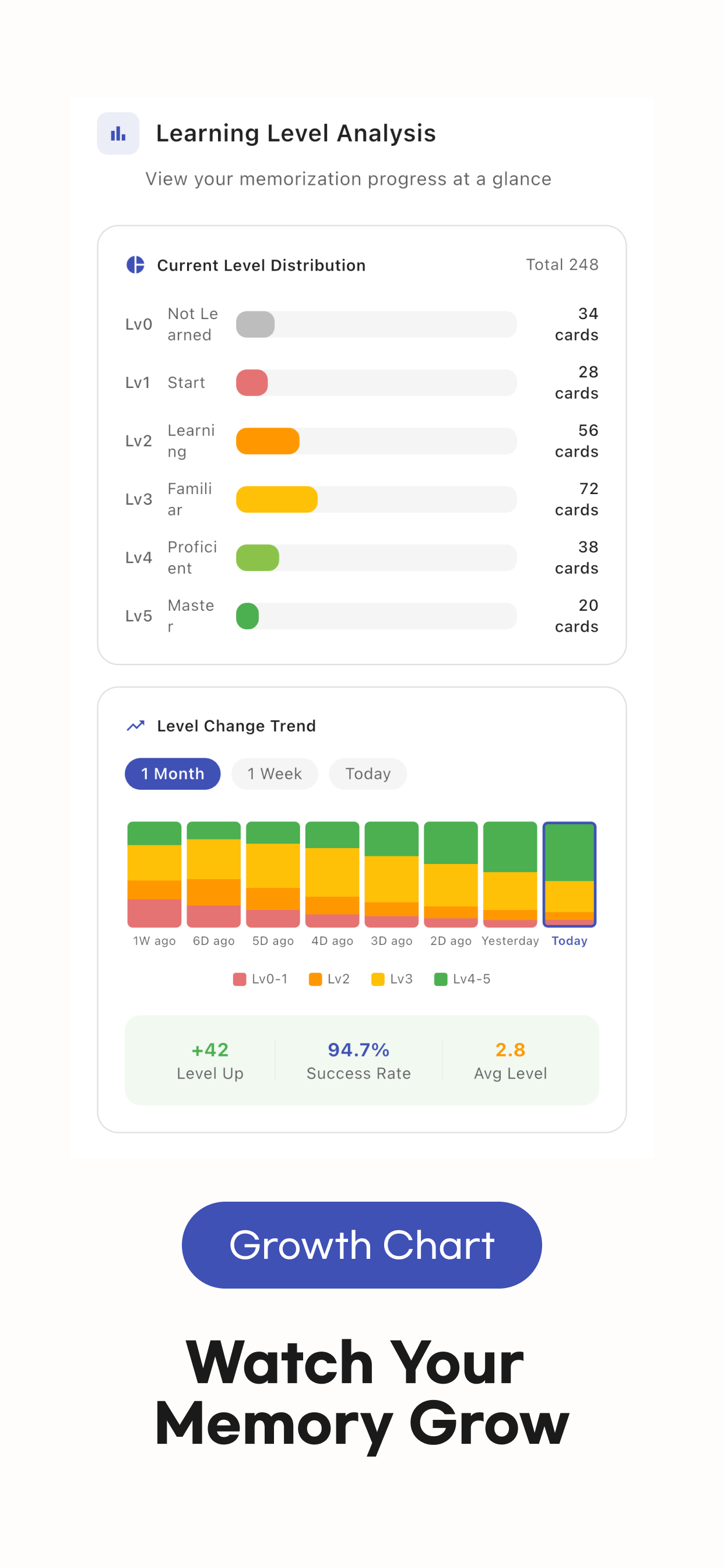Select the 5D ago stacked bar
This screenshot has height=1568, width=724.
tap(273, 874)
